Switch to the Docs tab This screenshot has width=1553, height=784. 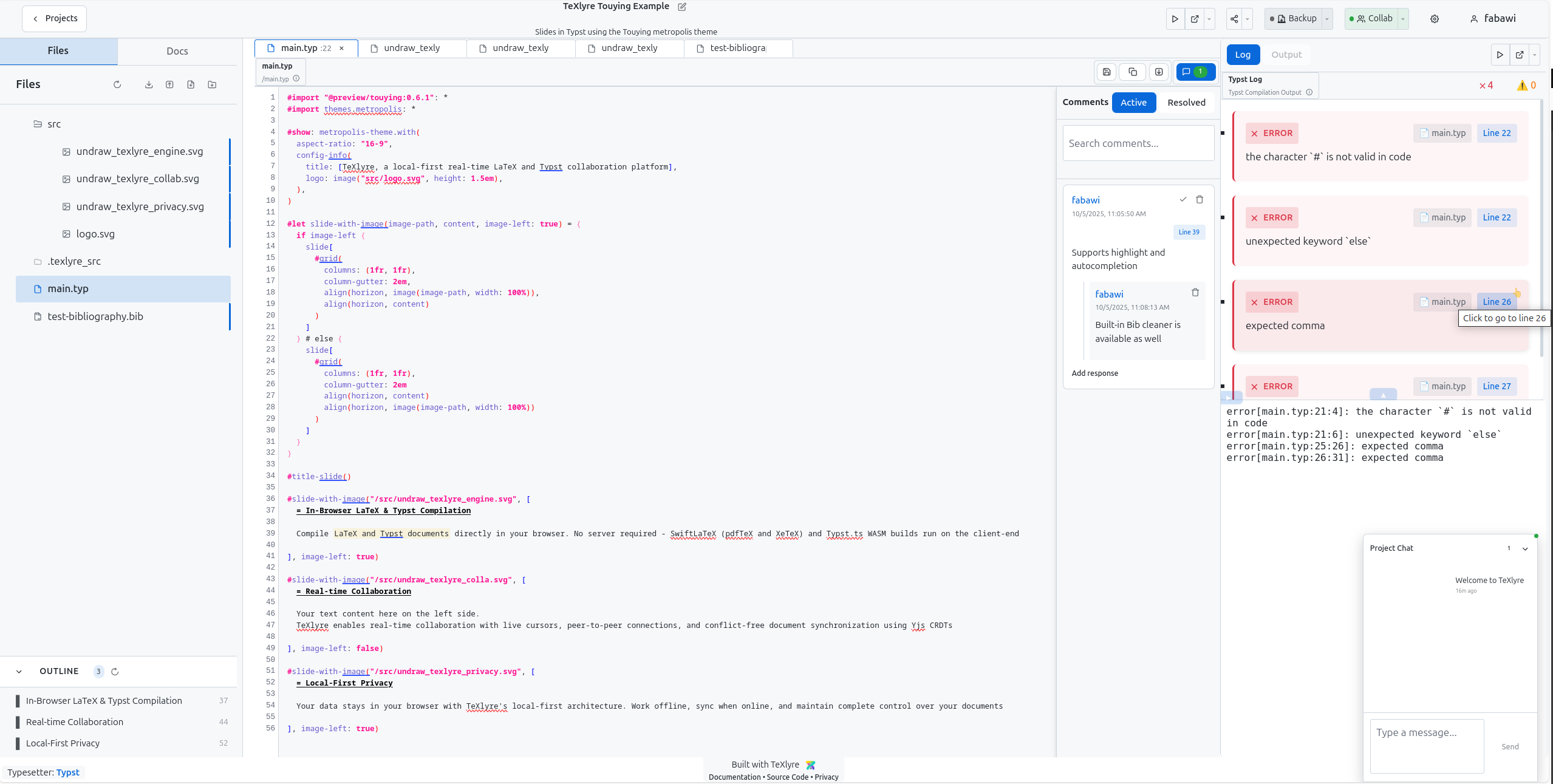coord(177,52)
